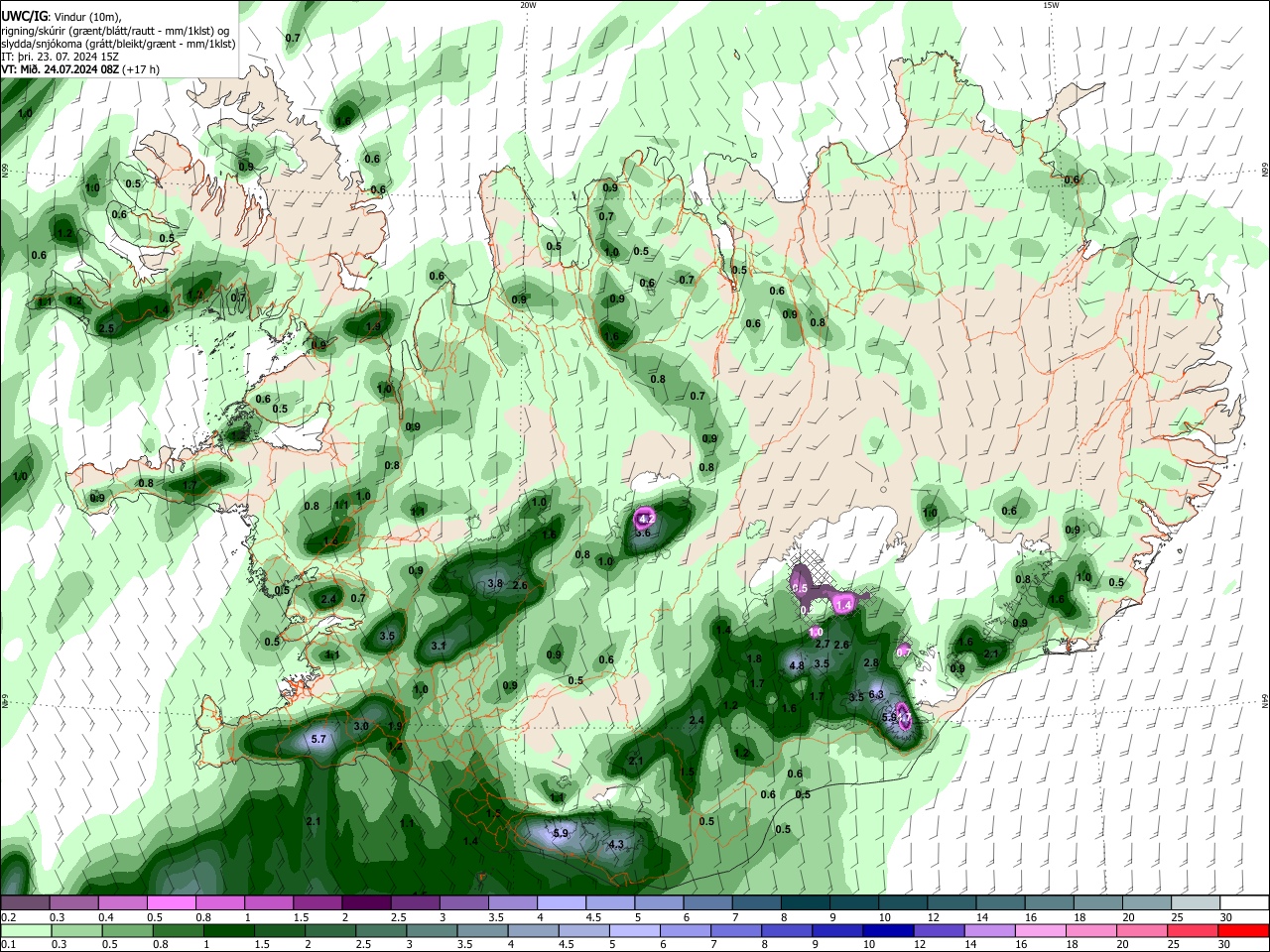Select the lavender 4 mm snow scale swatch
This screenshot has height=952, width=1270.
[x=562, y=903]
